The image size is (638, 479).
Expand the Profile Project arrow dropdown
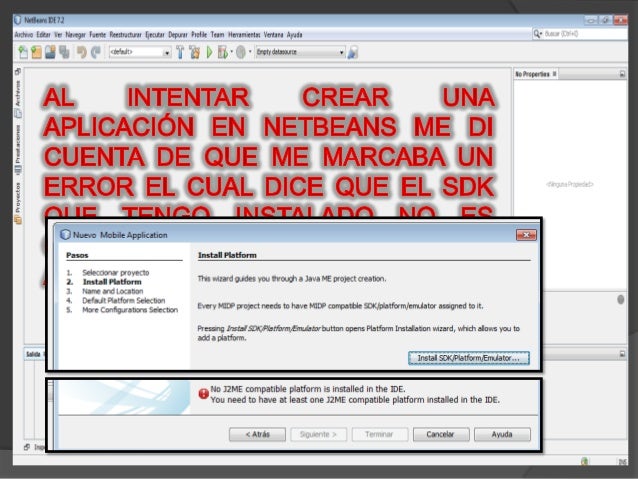[250, 52]
